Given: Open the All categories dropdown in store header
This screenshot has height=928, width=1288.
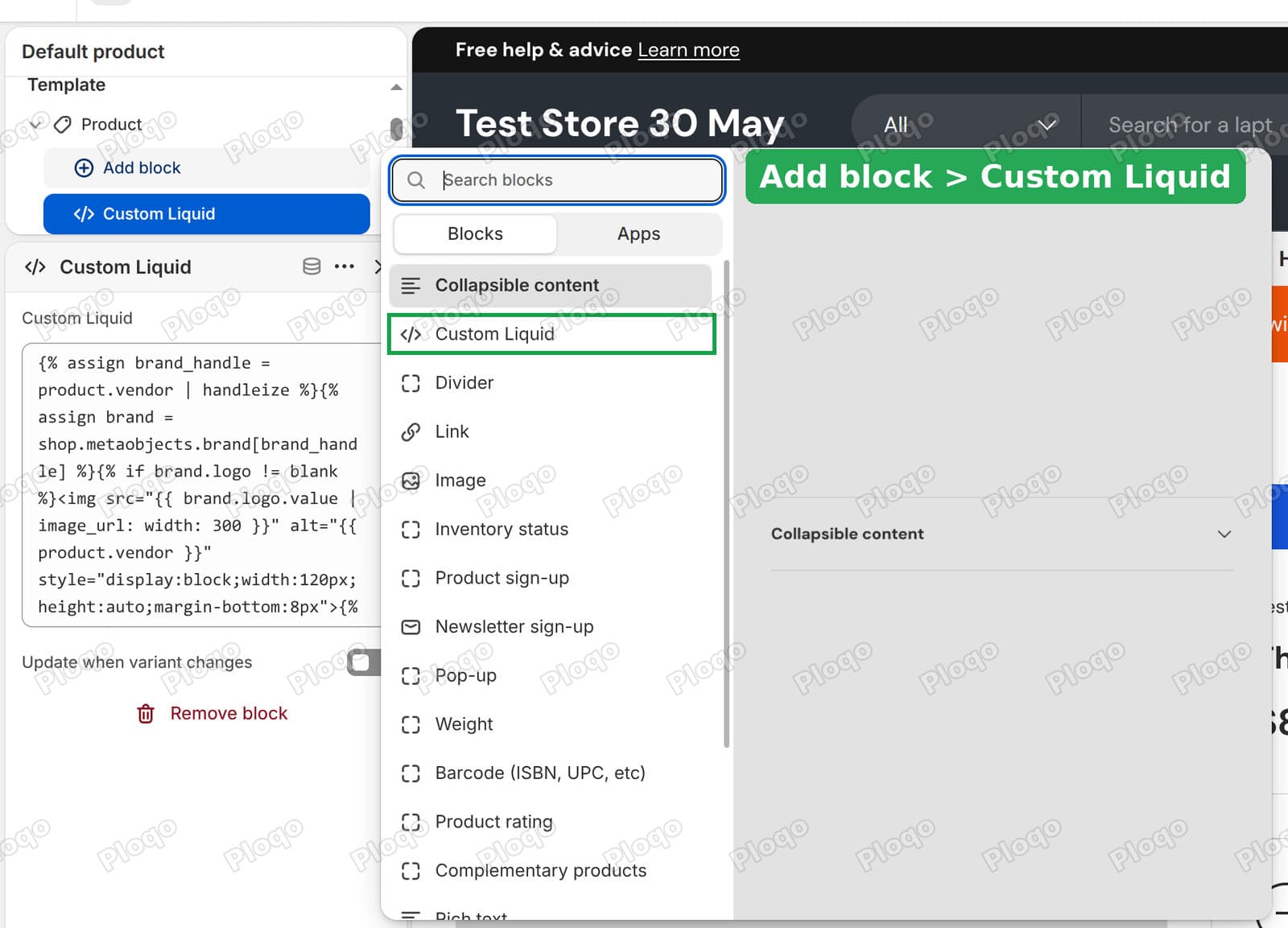Looking at the screenshot, I should (x=968, y=125).
